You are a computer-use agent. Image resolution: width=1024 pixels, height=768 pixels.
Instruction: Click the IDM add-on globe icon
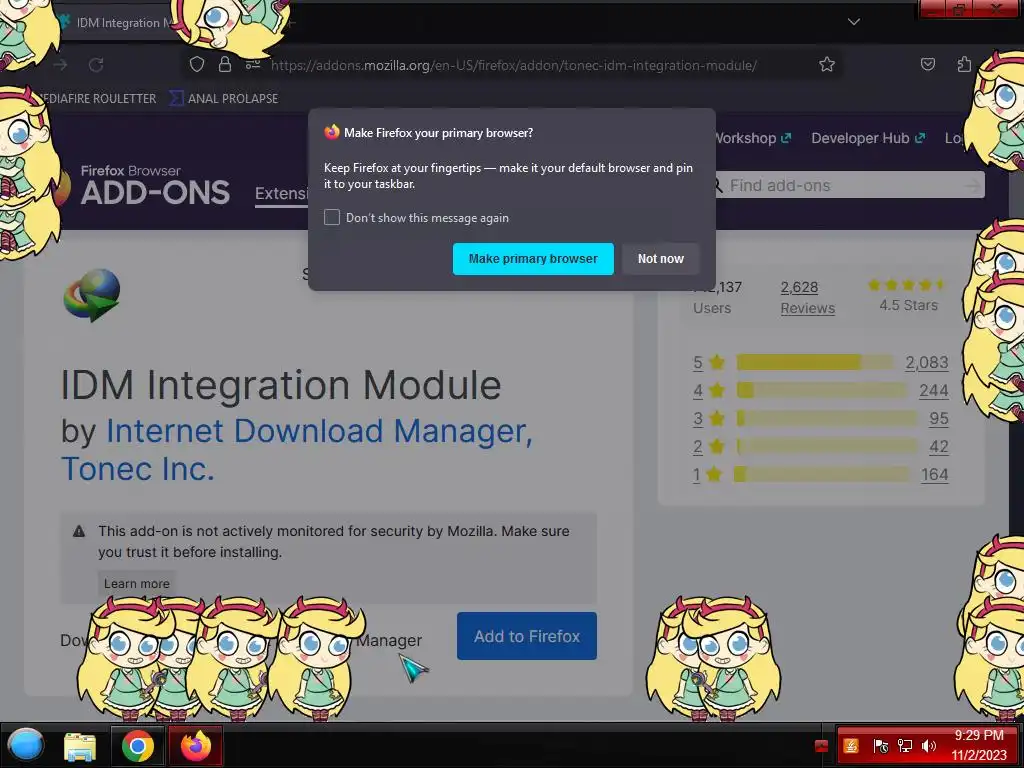pos(92,295)
